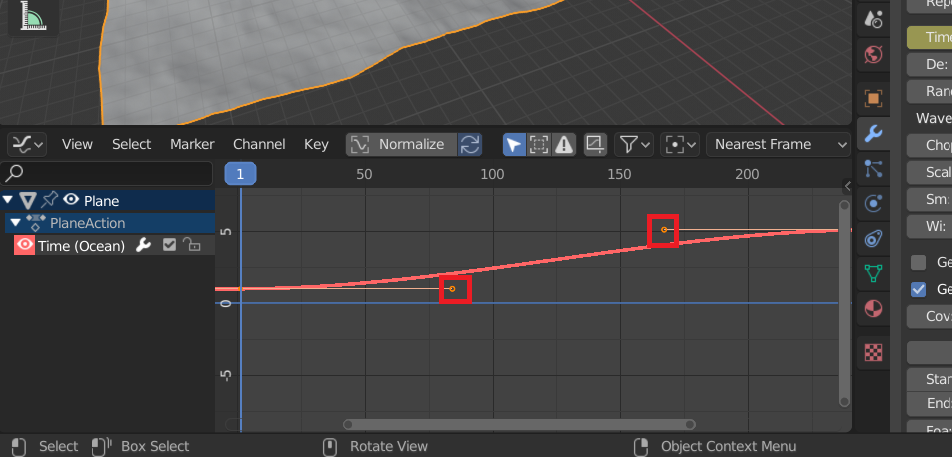Image resolution: width=952 pixels, height=457 pixels.
Task: Click the Graph Editor horizontal scrollbar
Action: [x=520, y=424]
